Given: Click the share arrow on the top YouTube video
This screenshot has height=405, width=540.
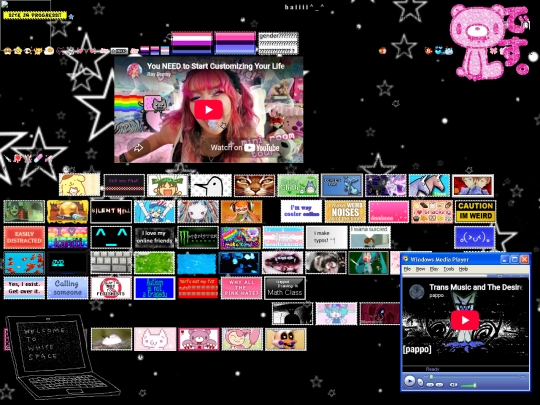Looking at the screenshot, I should (138, 148).
